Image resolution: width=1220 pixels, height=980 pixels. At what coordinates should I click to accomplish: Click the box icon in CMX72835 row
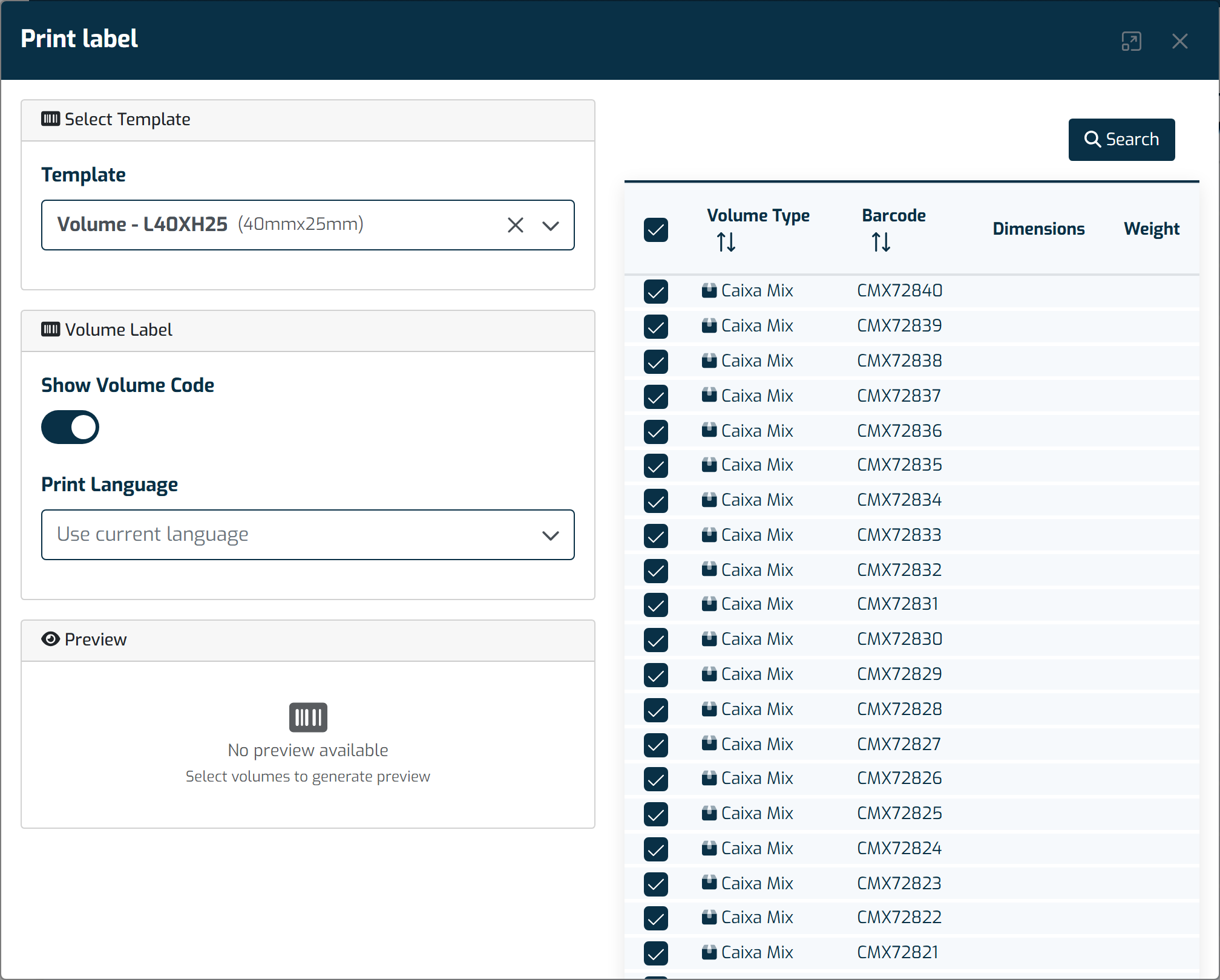coord(709,465)
